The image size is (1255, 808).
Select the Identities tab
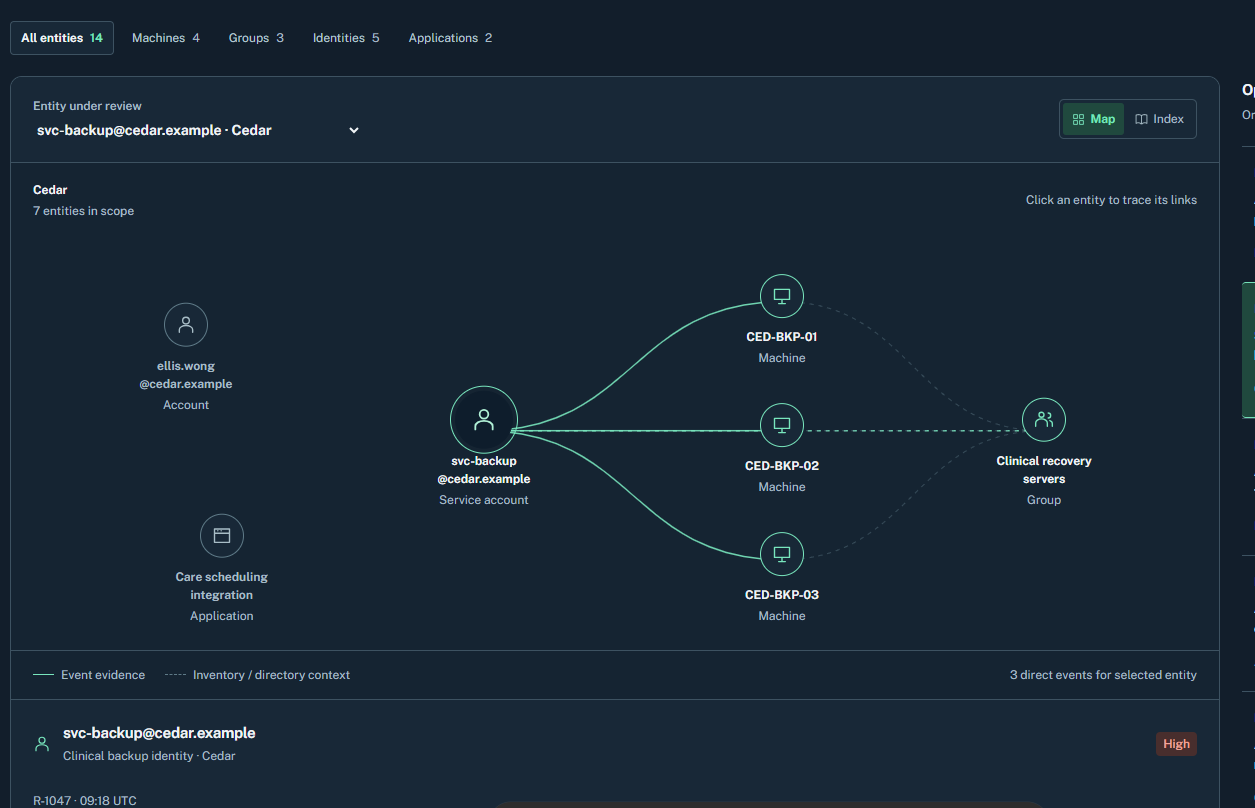(x=346, y=38)
